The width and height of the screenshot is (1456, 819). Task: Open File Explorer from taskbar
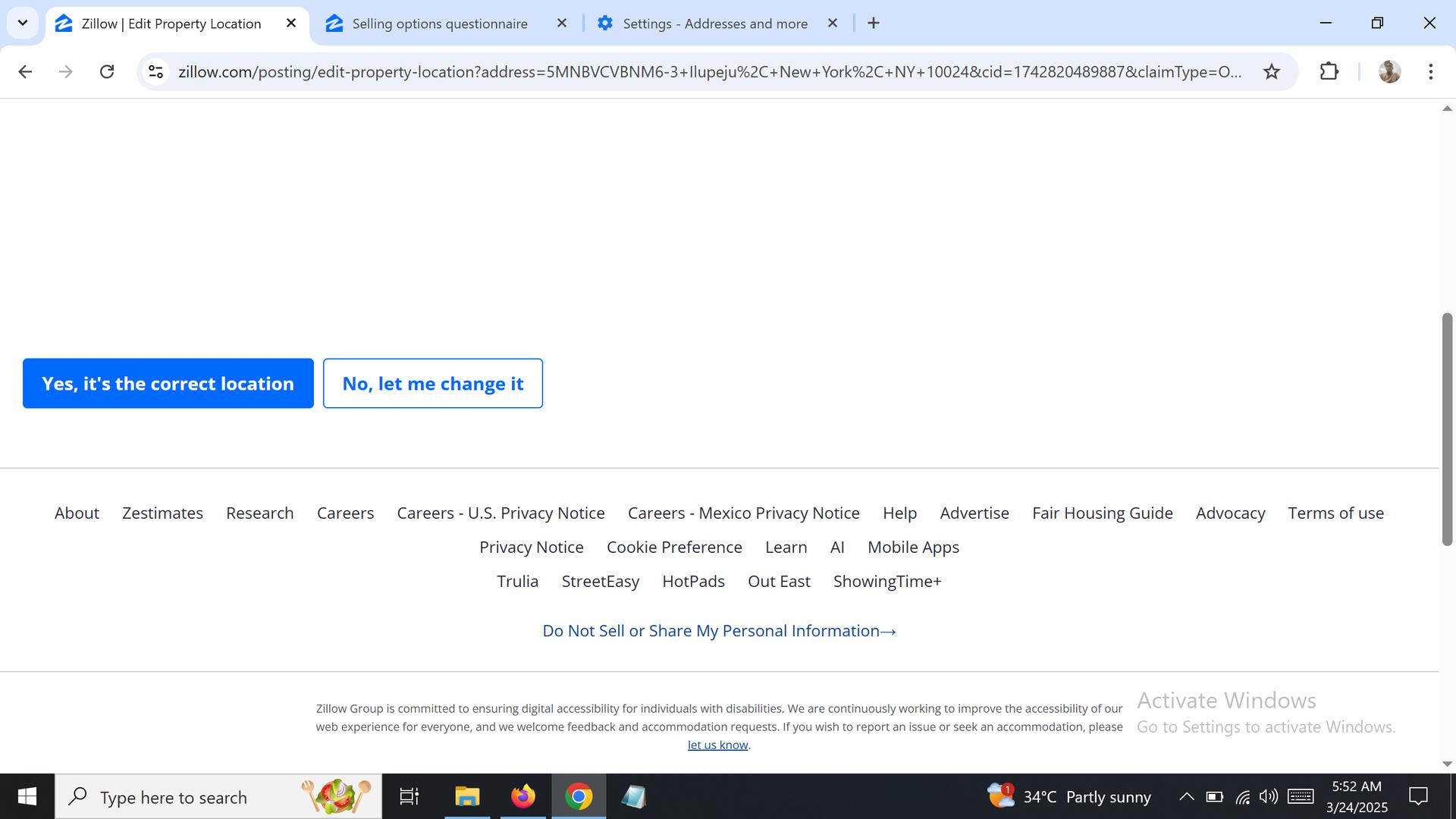[467, 796]
